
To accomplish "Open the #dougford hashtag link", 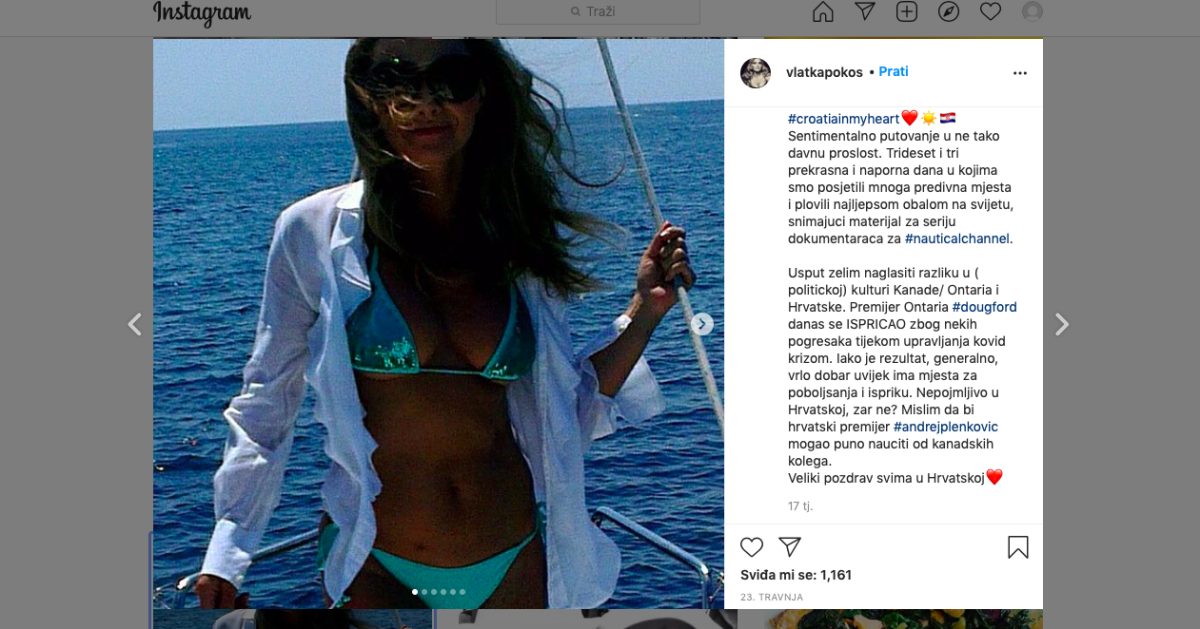I will click(x=984, y=307).
